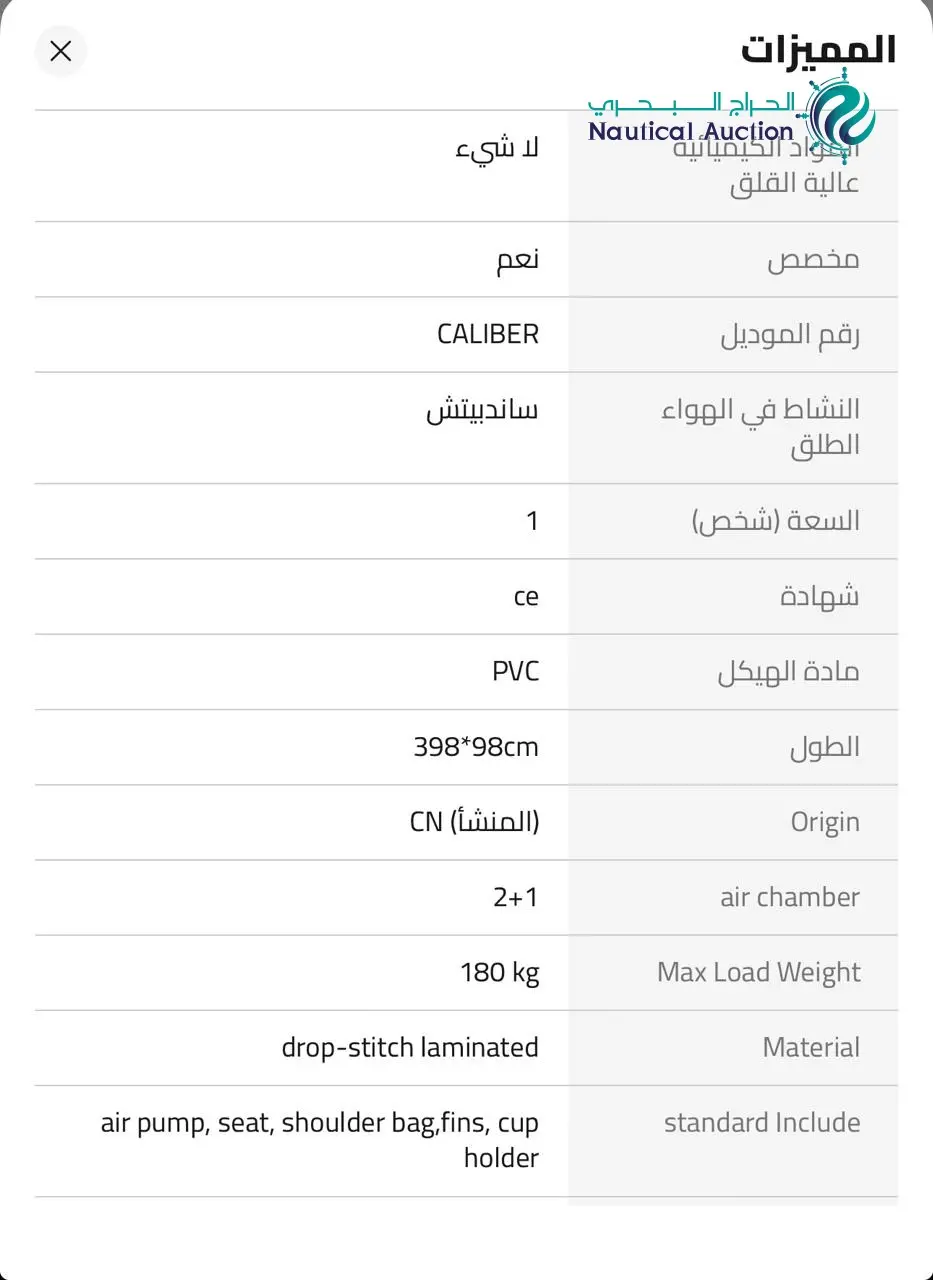Click the CALIBER model number value
The height and width of the screenshot is (1280, 933).
(488, 334)
